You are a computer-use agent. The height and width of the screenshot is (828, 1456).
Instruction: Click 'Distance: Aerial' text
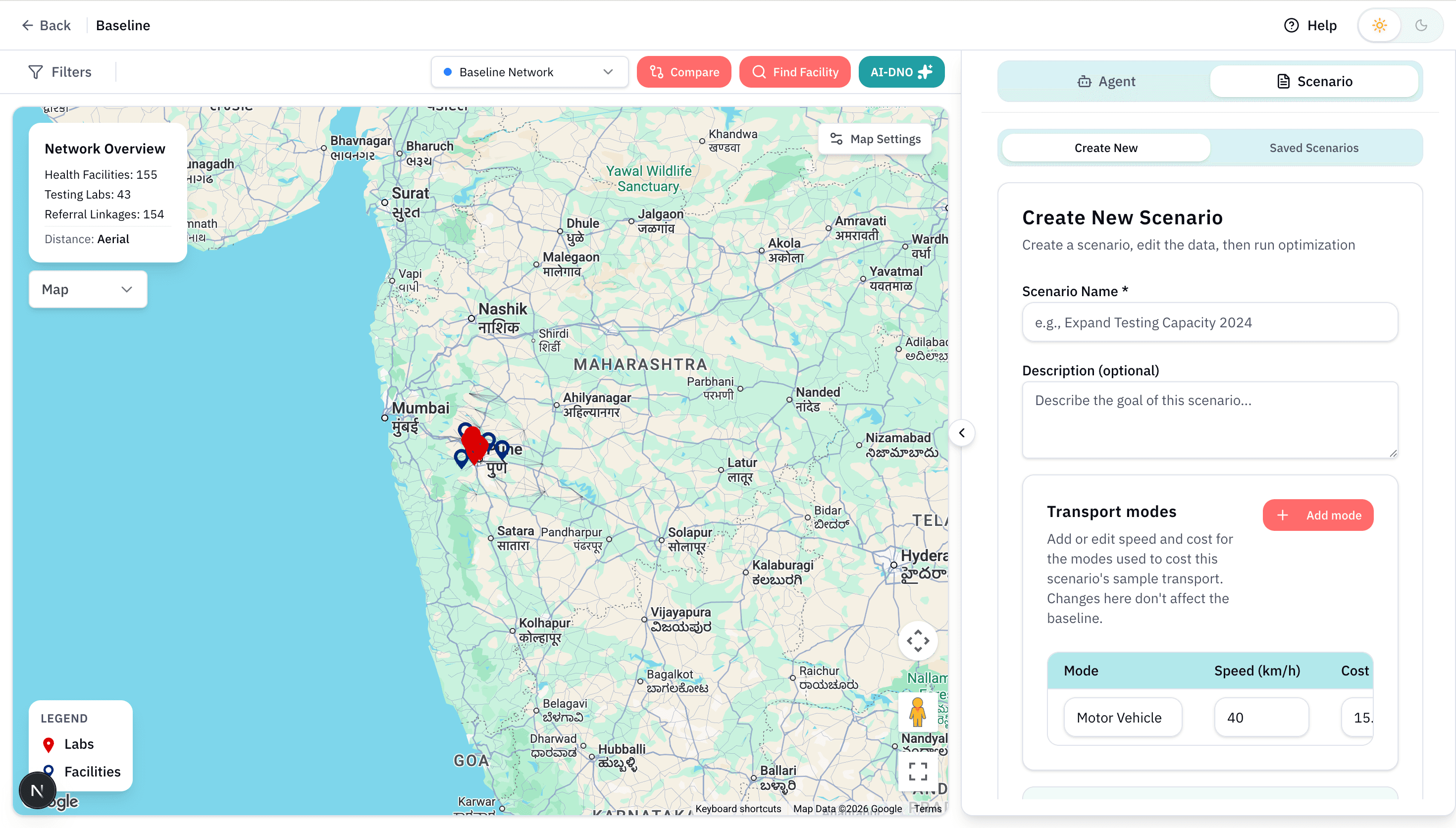(87, 239)
